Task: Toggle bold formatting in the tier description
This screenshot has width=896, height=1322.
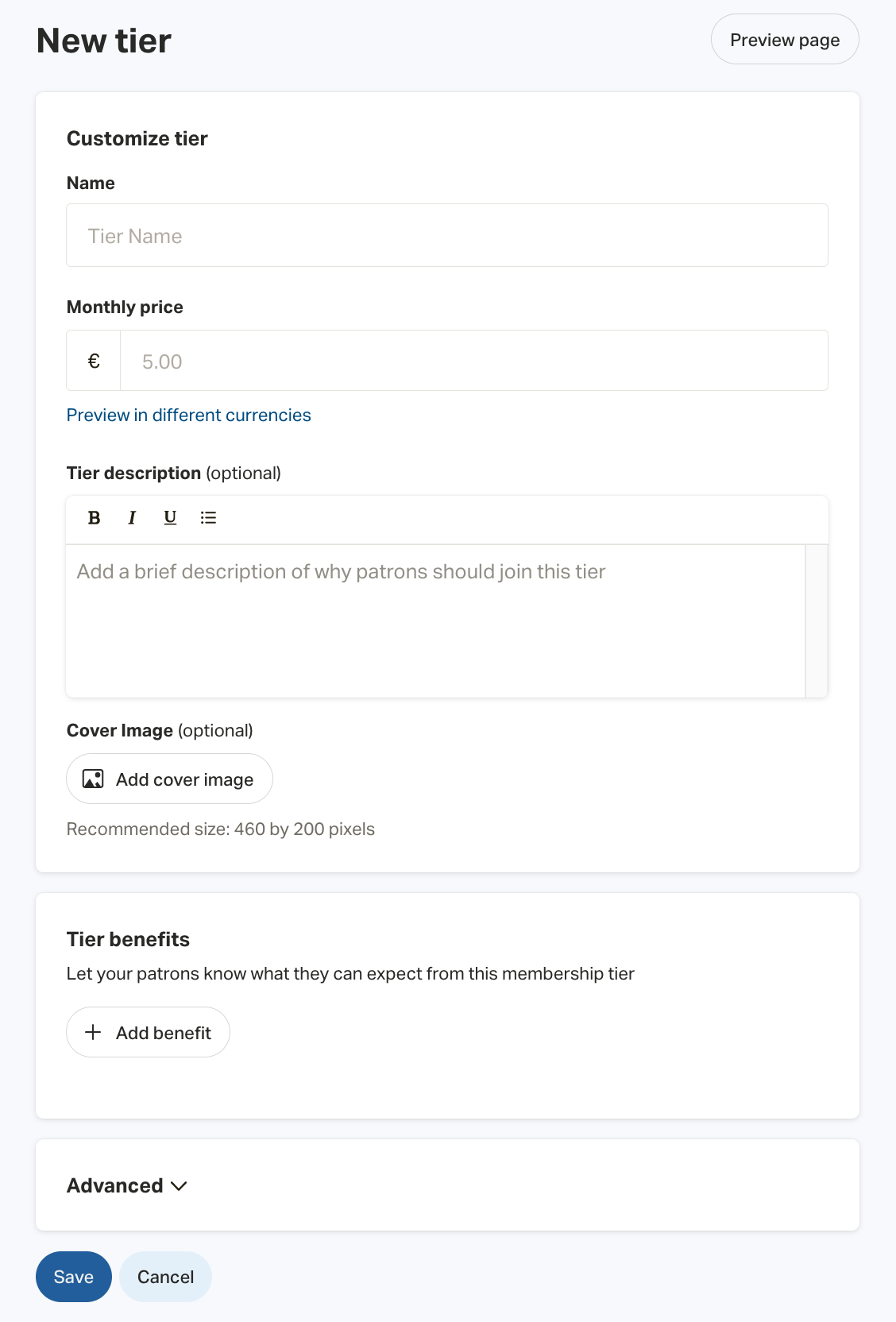Action: click(x=93, y=518)
